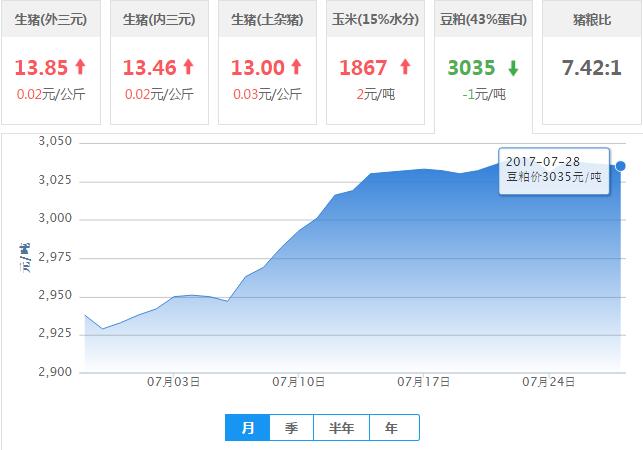Click the 07月10日 axis label
This screenshot has height=450, width=643.
click(x=299, y=382)
